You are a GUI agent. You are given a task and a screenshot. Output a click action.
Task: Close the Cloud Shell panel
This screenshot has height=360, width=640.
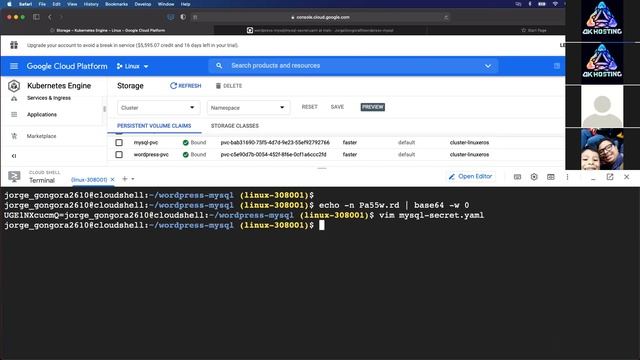[x=627, y=177]
